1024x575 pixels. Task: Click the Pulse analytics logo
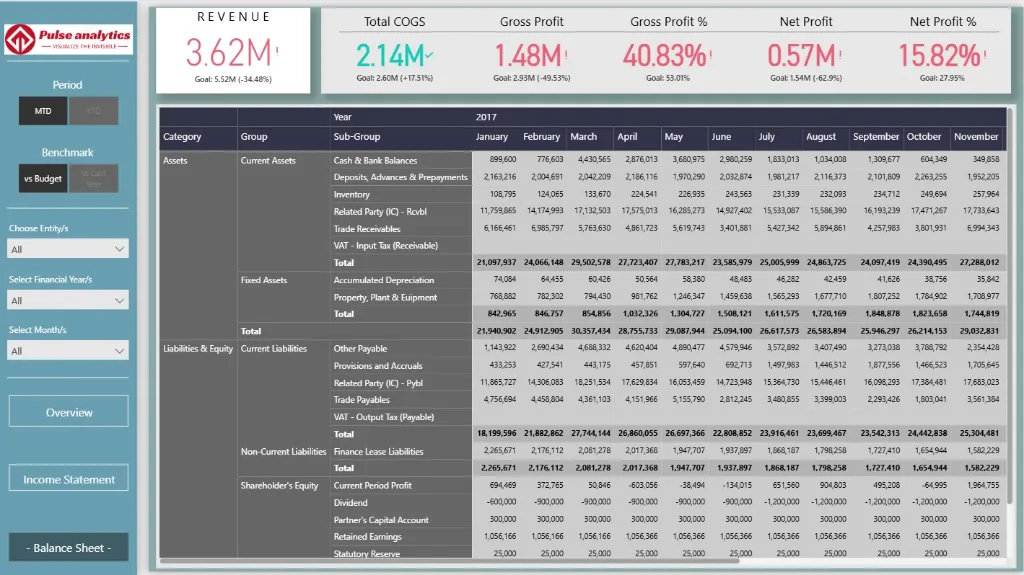tap(68, 40)
